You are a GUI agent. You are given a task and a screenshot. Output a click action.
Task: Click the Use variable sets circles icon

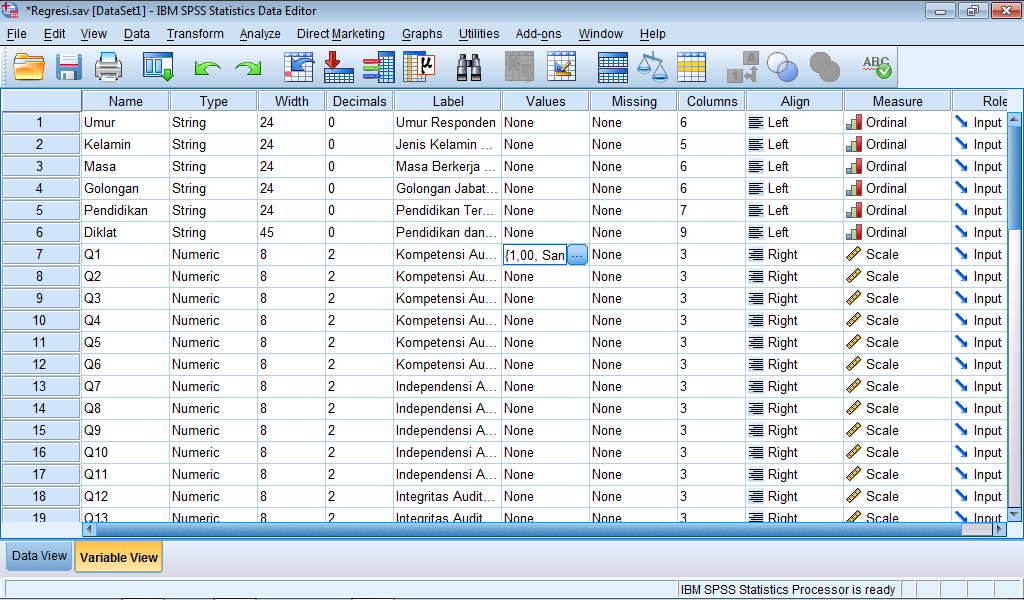click(782, 67)
